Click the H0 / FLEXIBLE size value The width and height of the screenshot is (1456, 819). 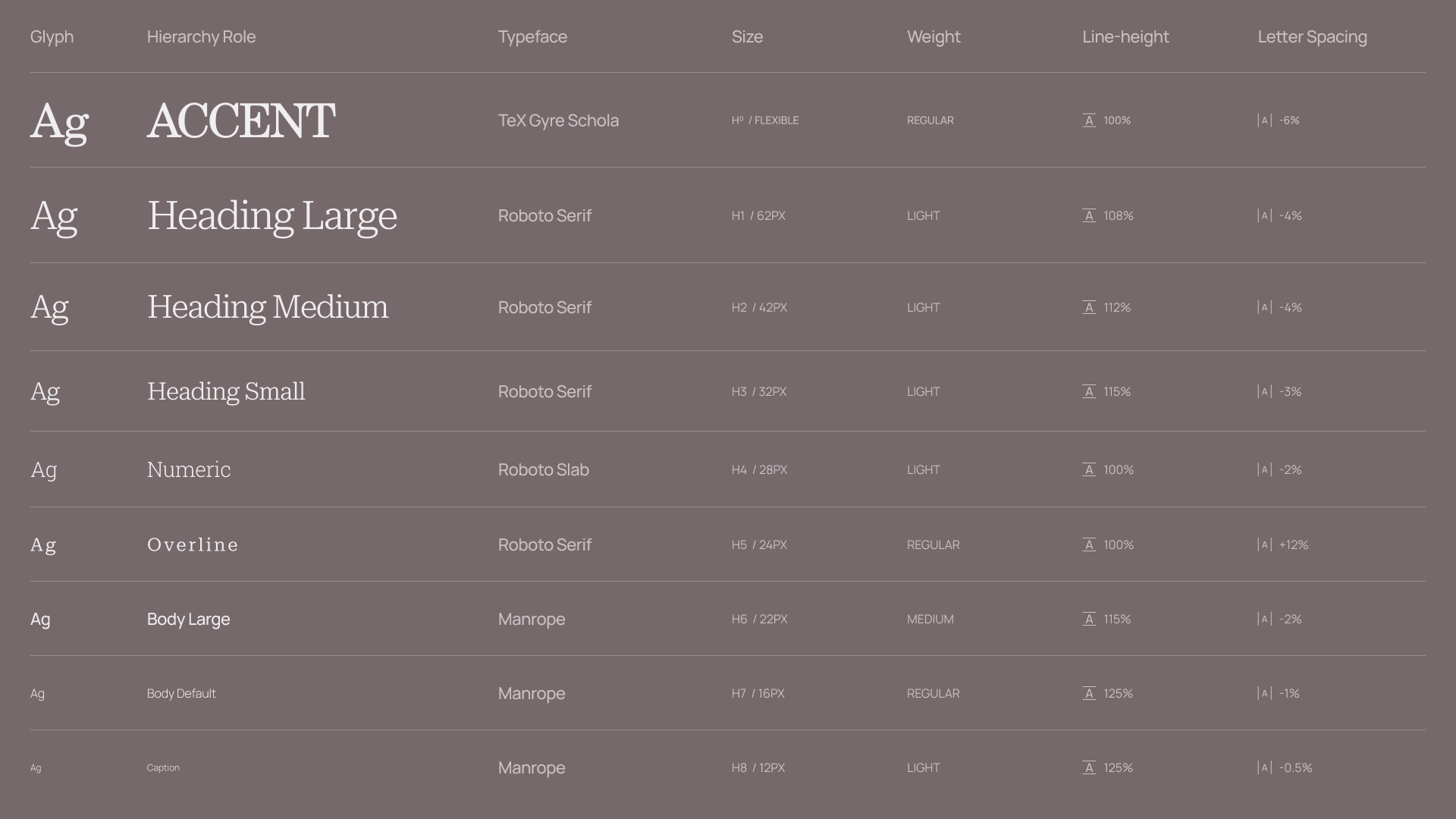[x=765, y=121]
